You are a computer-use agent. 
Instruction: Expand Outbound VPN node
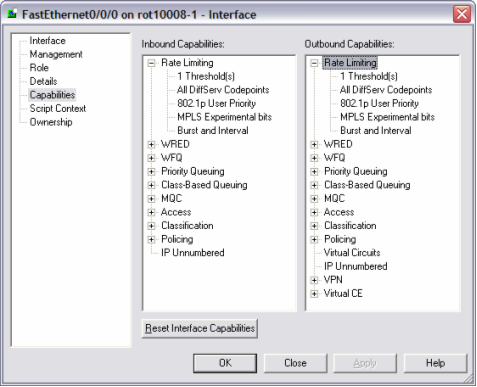coord(314,280)
